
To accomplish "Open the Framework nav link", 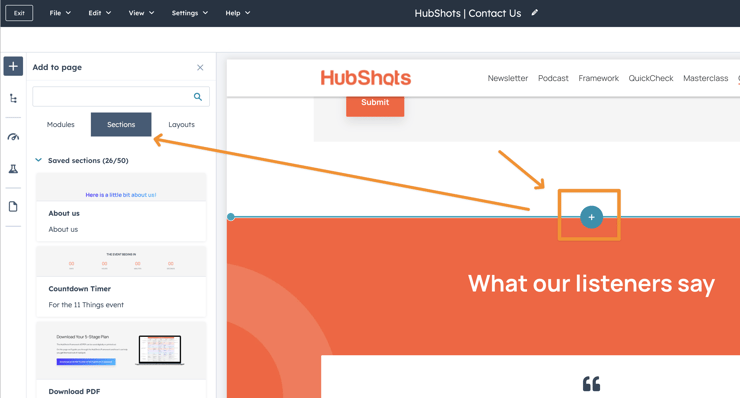I will click(598, 78).
